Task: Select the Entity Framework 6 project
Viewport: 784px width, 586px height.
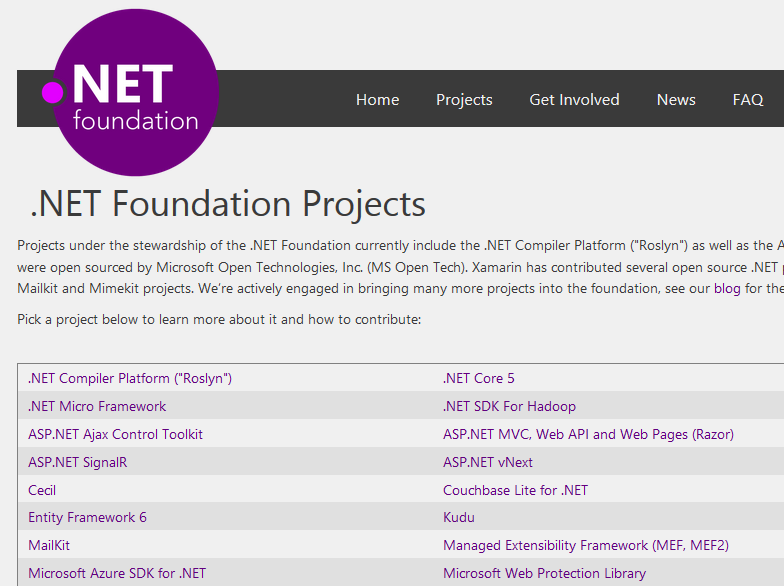Action: (88, 518)
